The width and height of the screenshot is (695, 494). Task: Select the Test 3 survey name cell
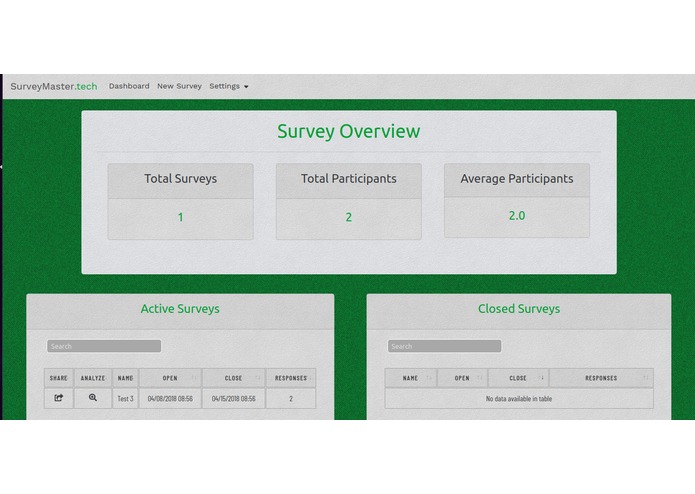pos(125,399)
